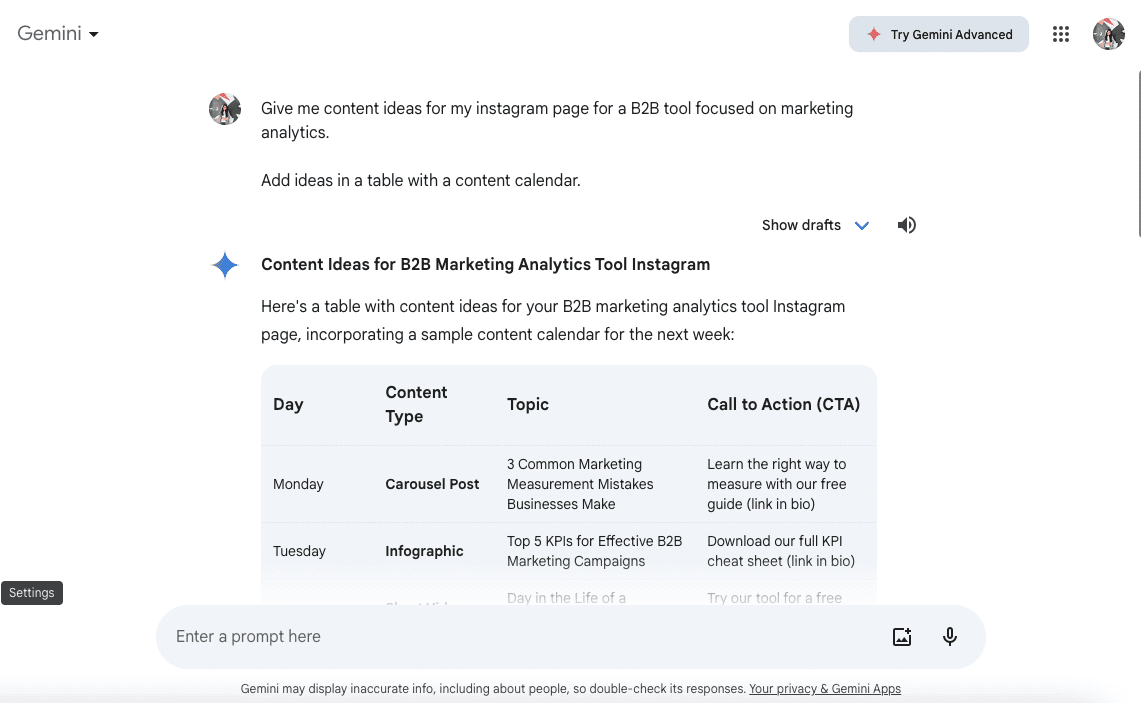Upload an image to the prompt
Screen dimensions: 1141x703
coord(902,636)
